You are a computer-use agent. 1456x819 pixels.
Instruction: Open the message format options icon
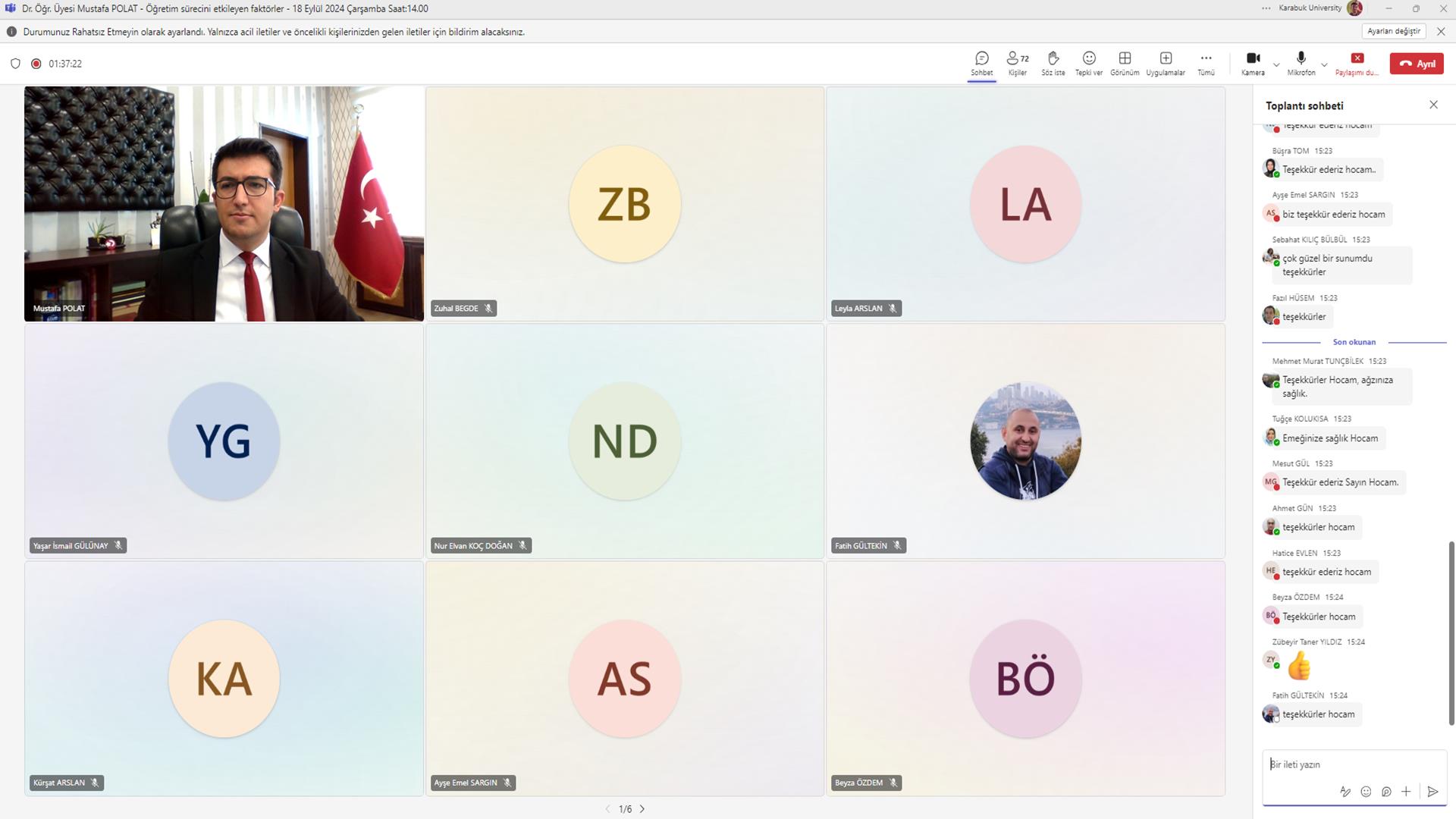pos(1345,792)
